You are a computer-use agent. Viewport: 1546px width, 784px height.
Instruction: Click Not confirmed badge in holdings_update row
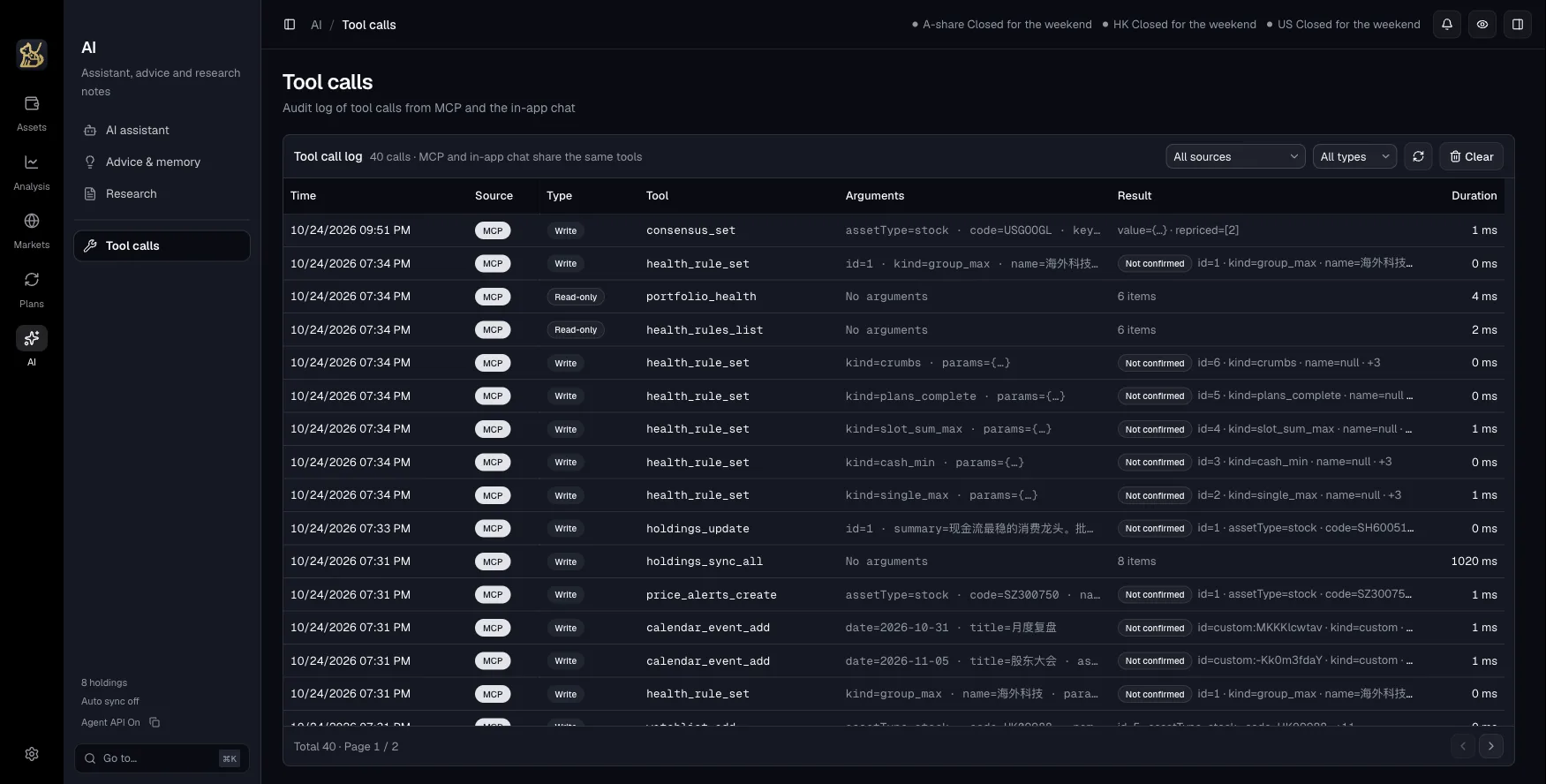coord(1154,528)
